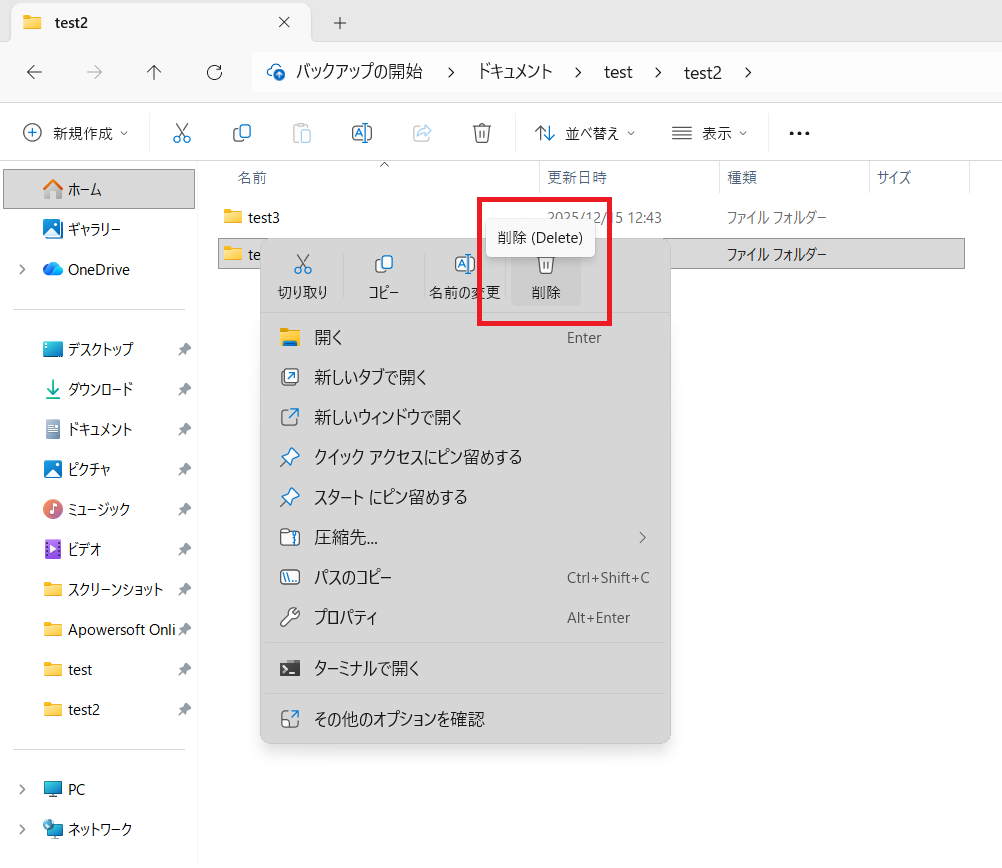Click the toolbar Copy icon
The width and height of the screenshot is (1002, 868).
tap(242, 133)
